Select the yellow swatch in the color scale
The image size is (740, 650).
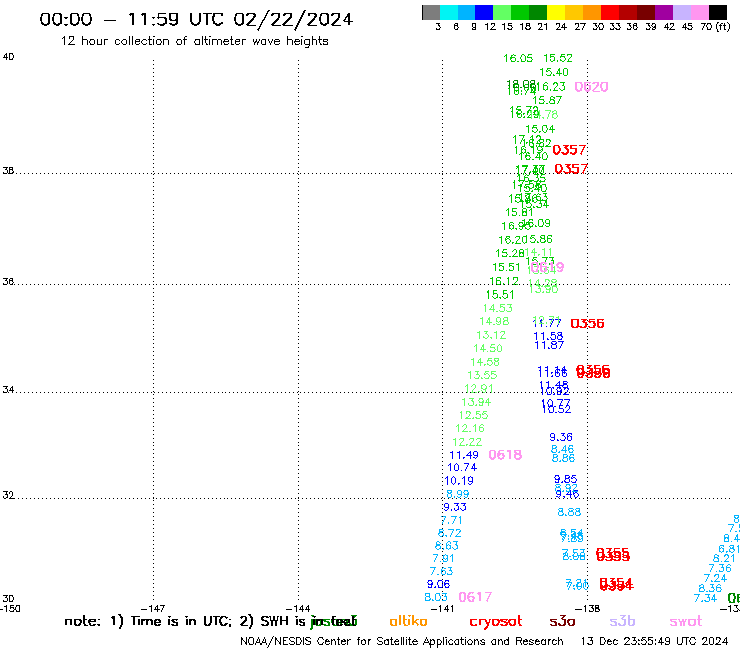pyautogui.click(x=556, y=12)
